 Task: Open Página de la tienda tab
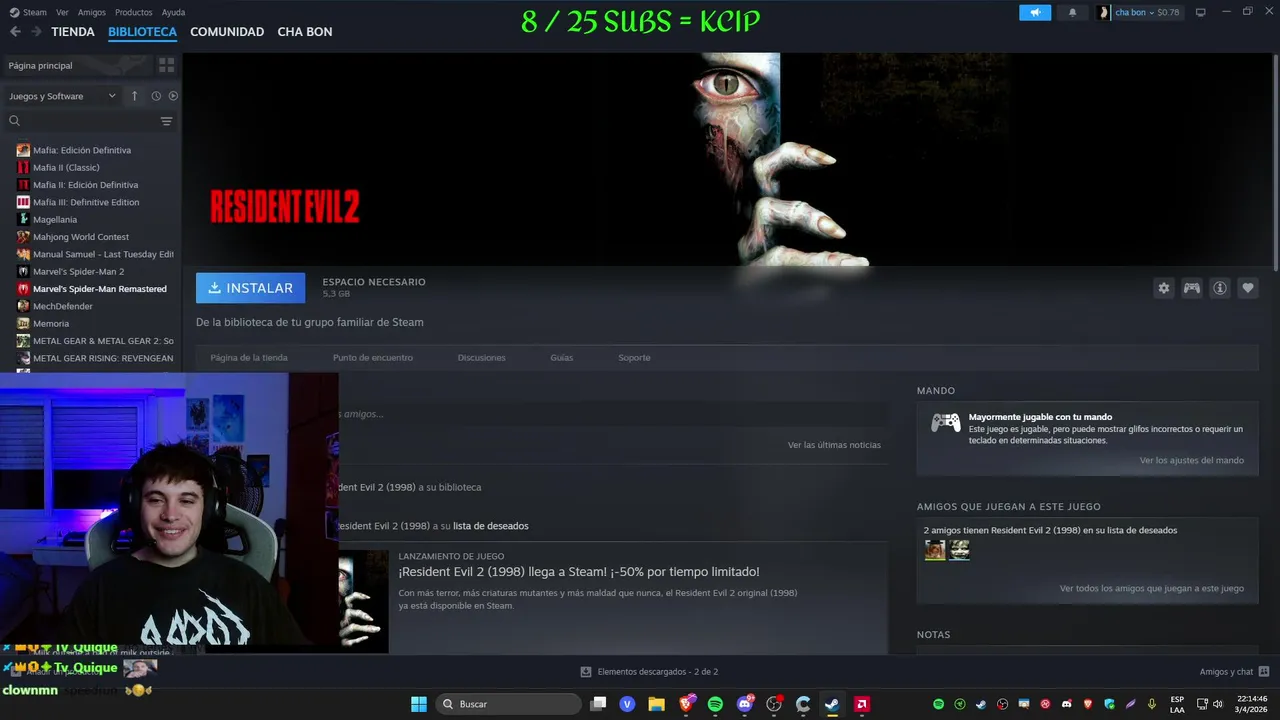(249, 357)
